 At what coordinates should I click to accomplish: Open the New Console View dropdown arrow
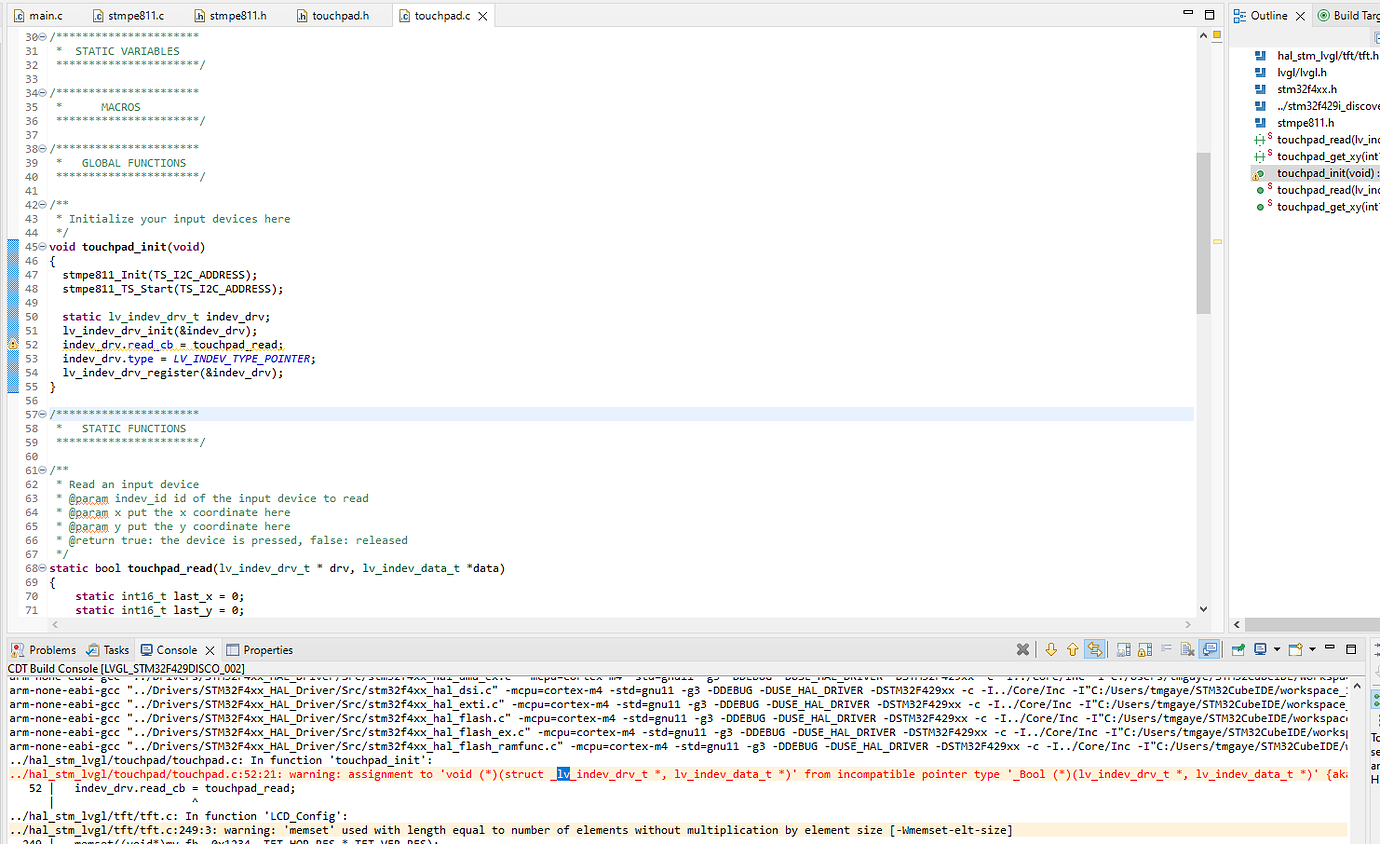pyautogui.click(x=1312, y=650)
